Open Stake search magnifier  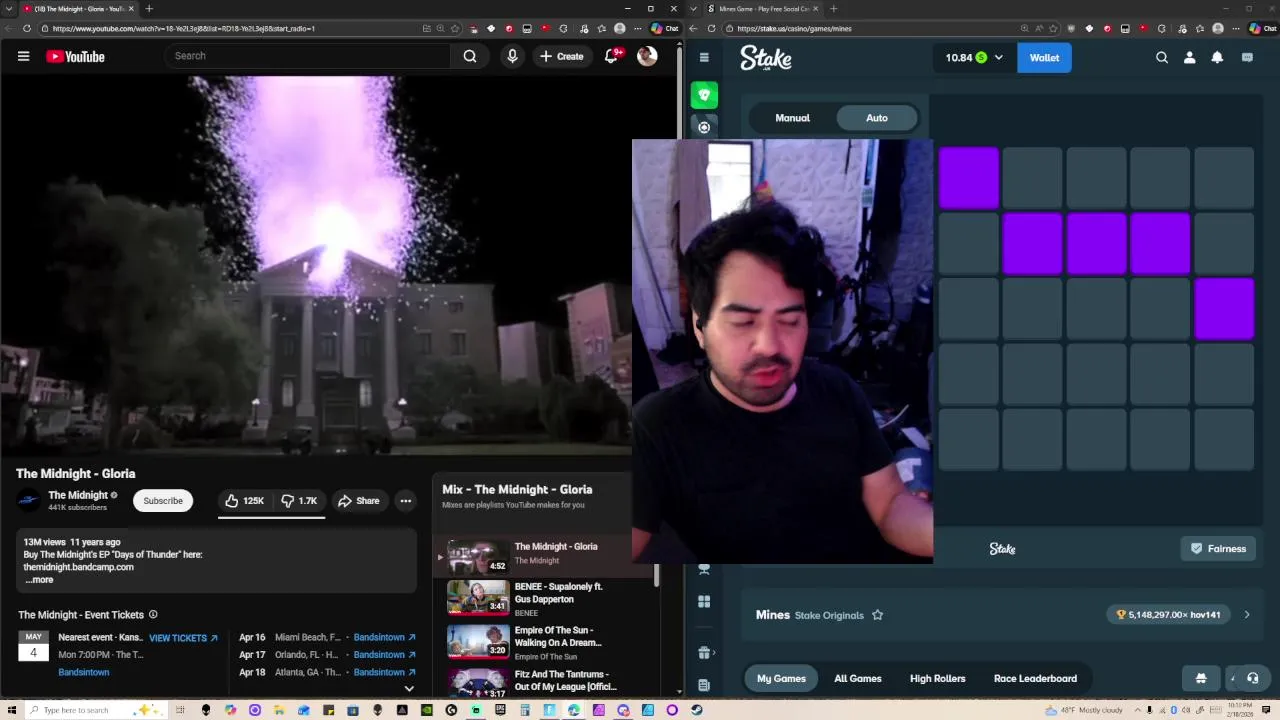1162,57
